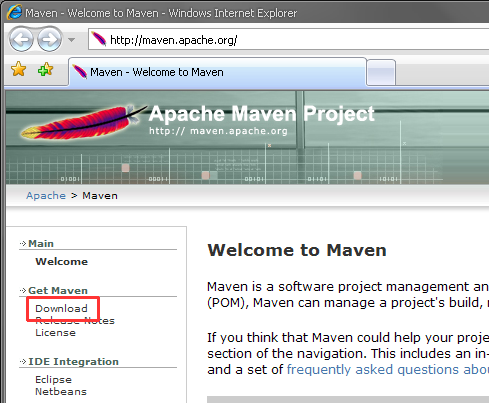Focus the address bar URL field
489x403 pixels.
tap(289, 39)
